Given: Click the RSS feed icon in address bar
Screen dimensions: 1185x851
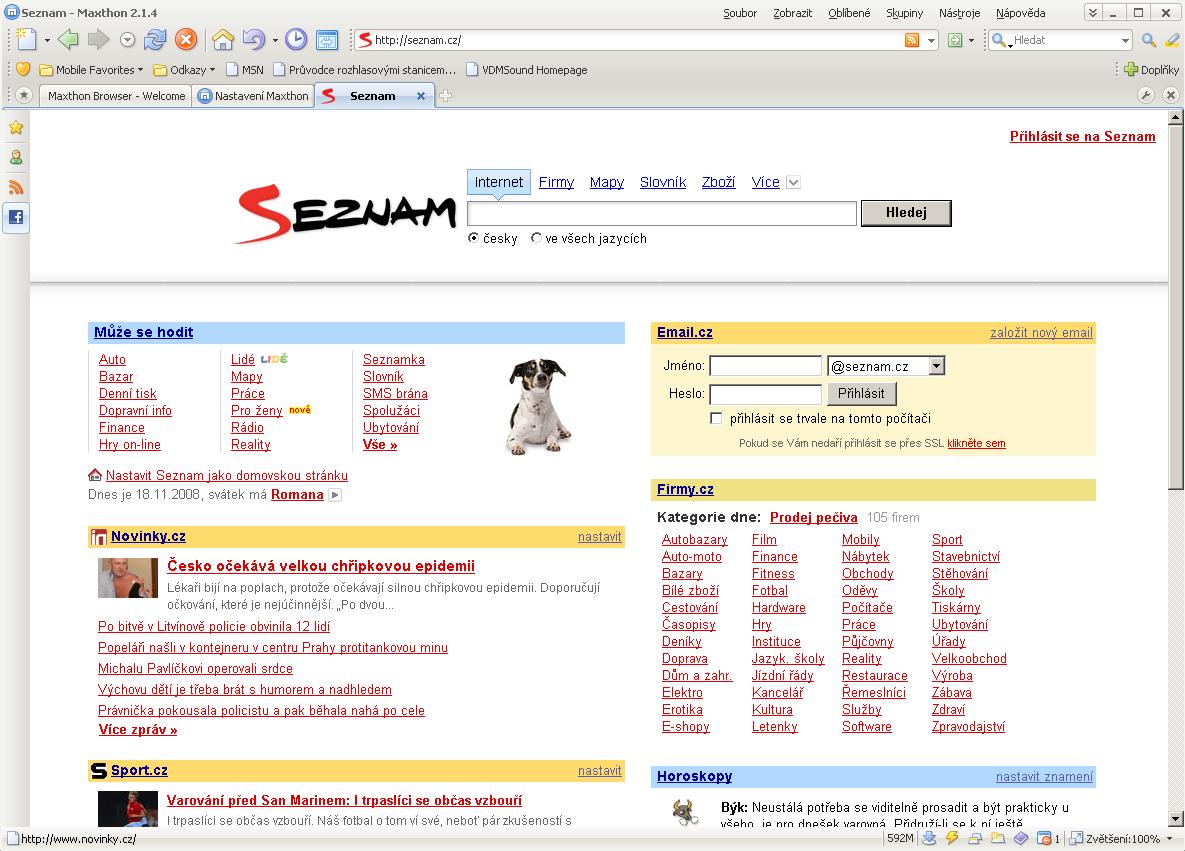Looking at the screenshot, I should (x=912, y=40).
